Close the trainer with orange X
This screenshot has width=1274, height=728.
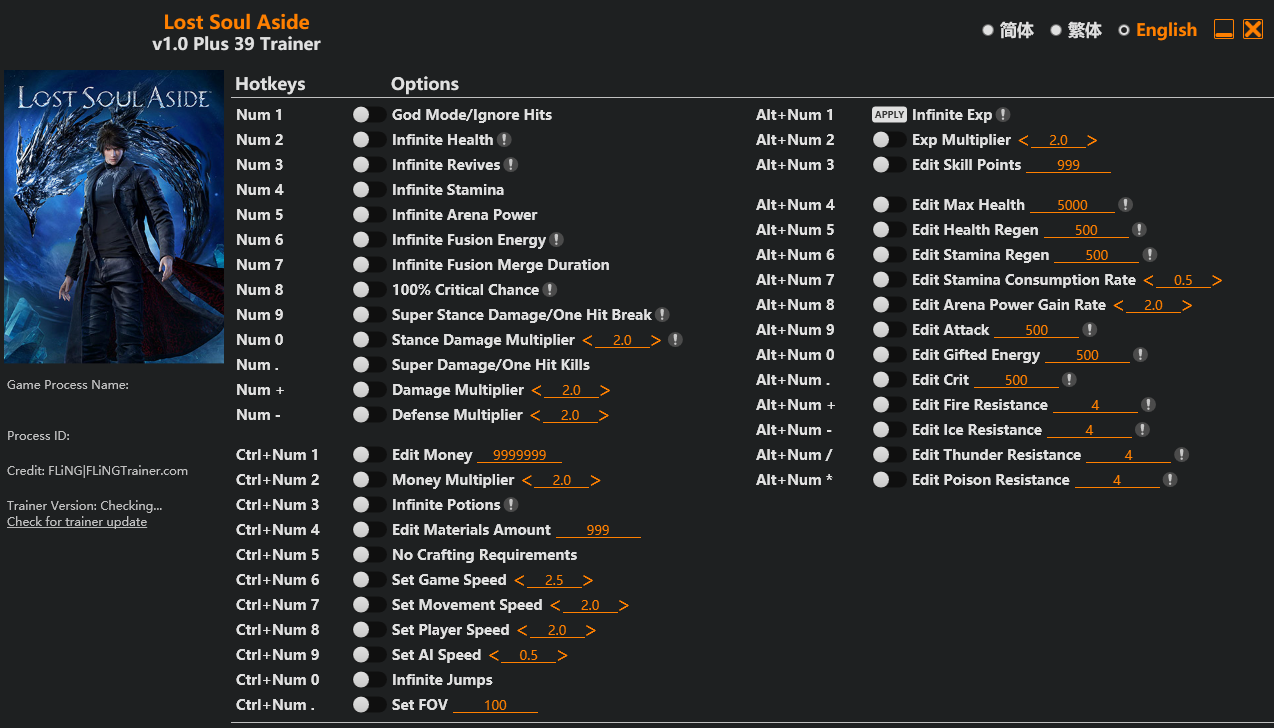pos(1253,29)
